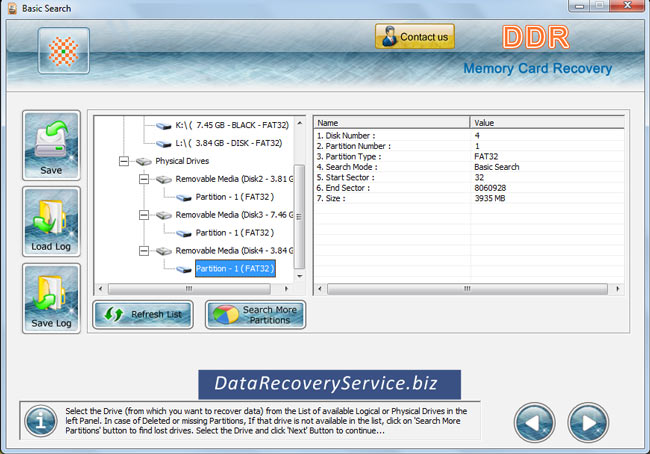Select the Partition Number row
650x454 pixels.
(x=469, y=146)
